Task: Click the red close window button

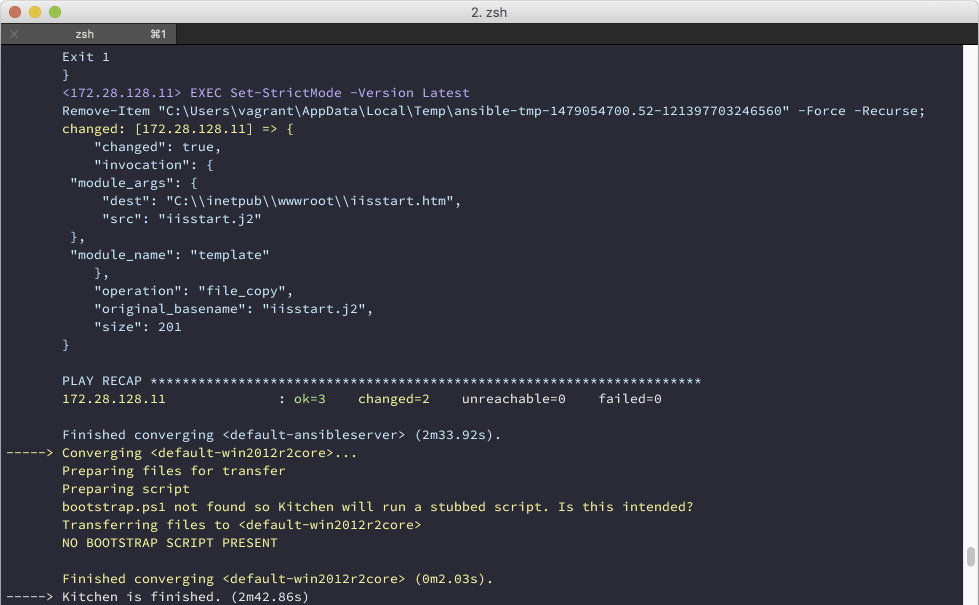Action: 15,11
